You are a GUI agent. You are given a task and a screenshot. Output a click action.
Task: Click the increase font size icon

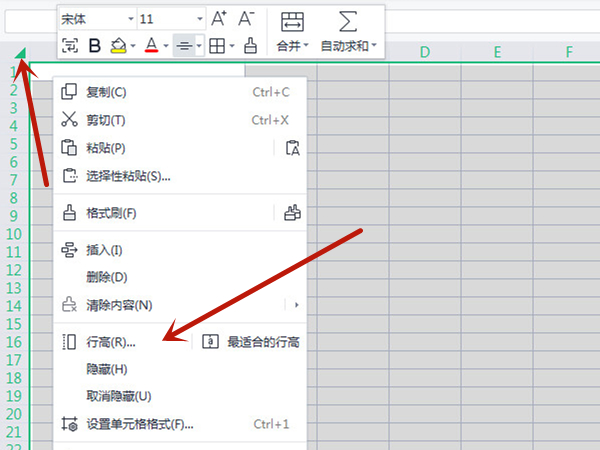tap(219, 19)
